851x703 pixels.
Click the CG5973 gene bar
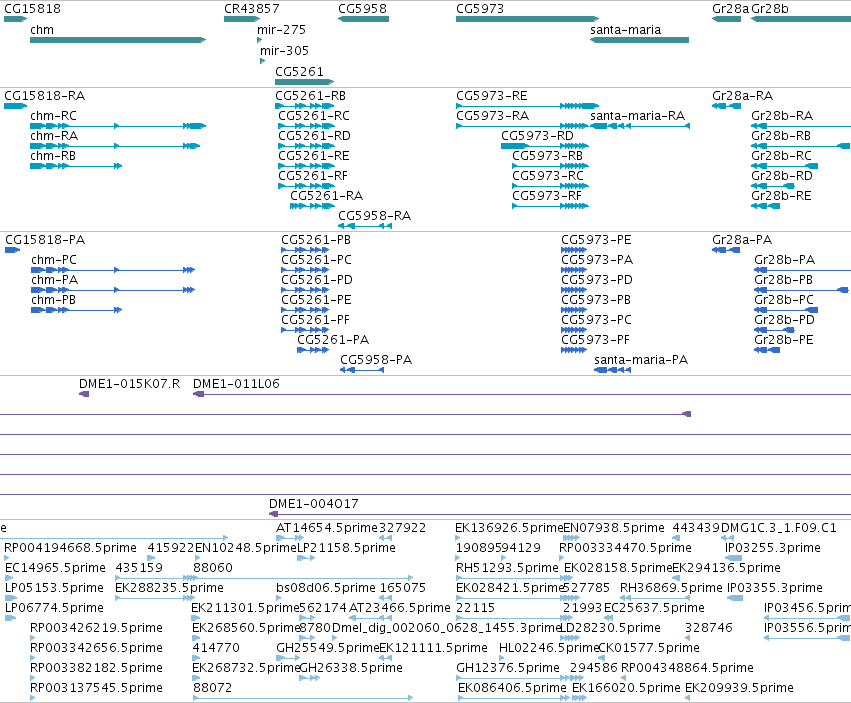528,19
